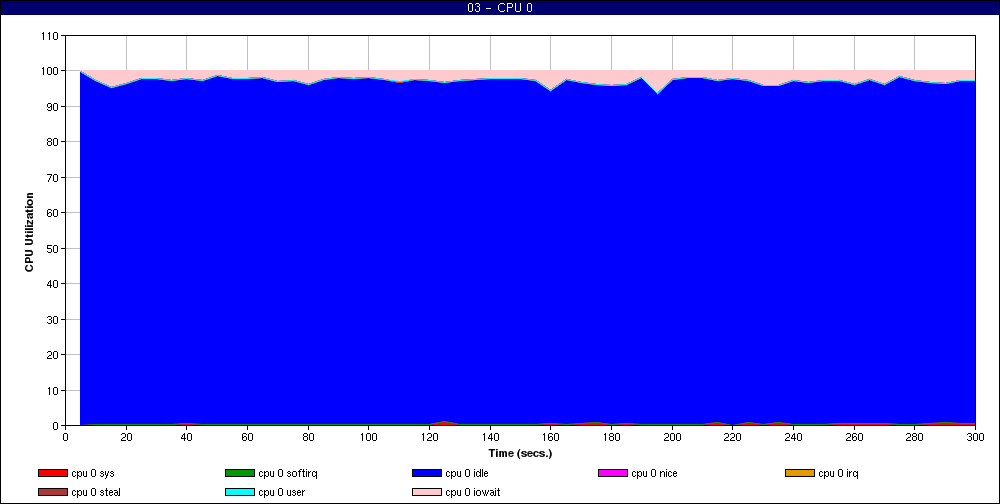Click the 50 label on the y-axis
The width and height of the screenshot is (1000, 504).
coord(52,248)
